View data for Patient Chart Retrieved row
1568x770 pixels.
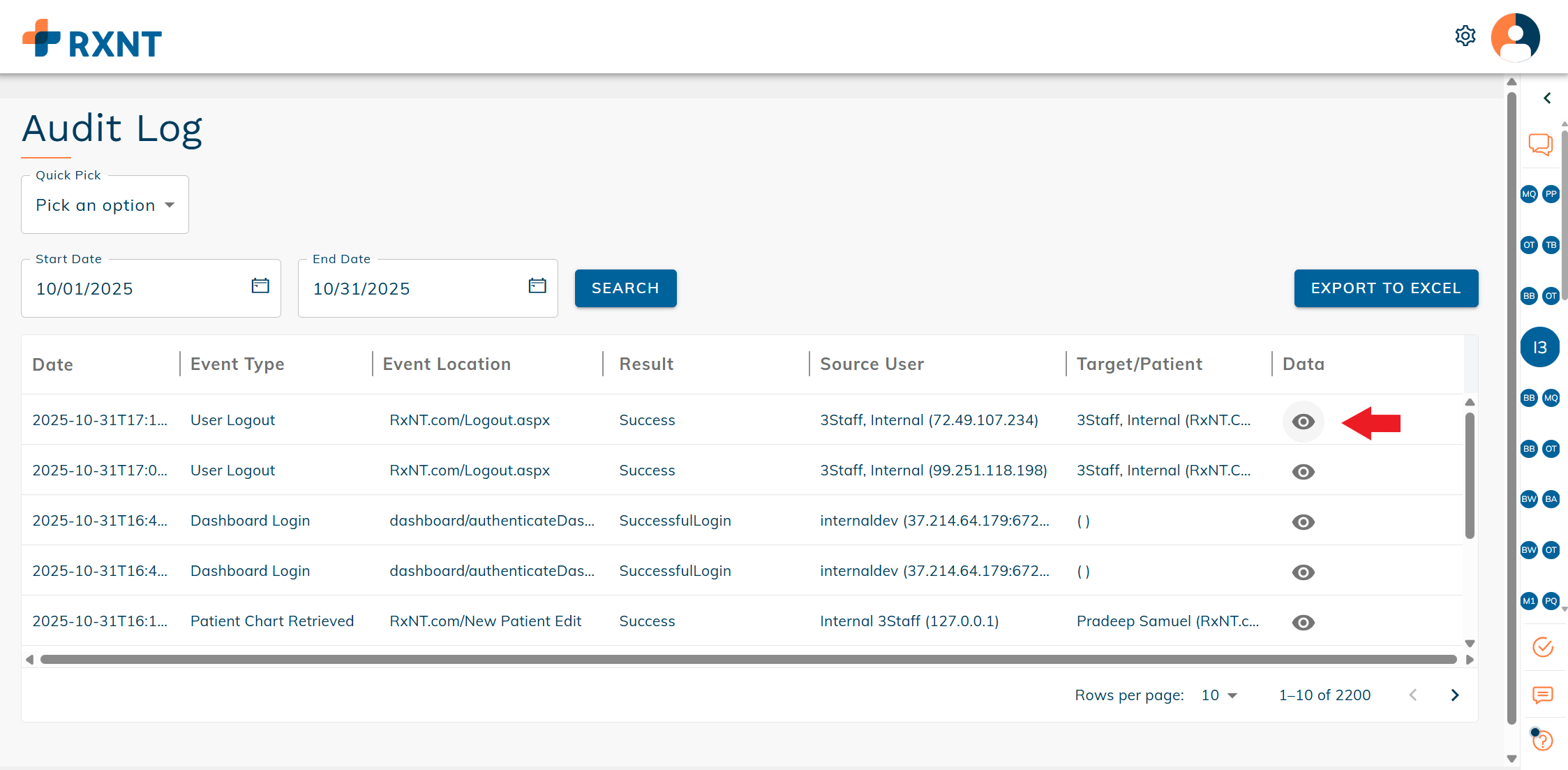pos(1303,623)
